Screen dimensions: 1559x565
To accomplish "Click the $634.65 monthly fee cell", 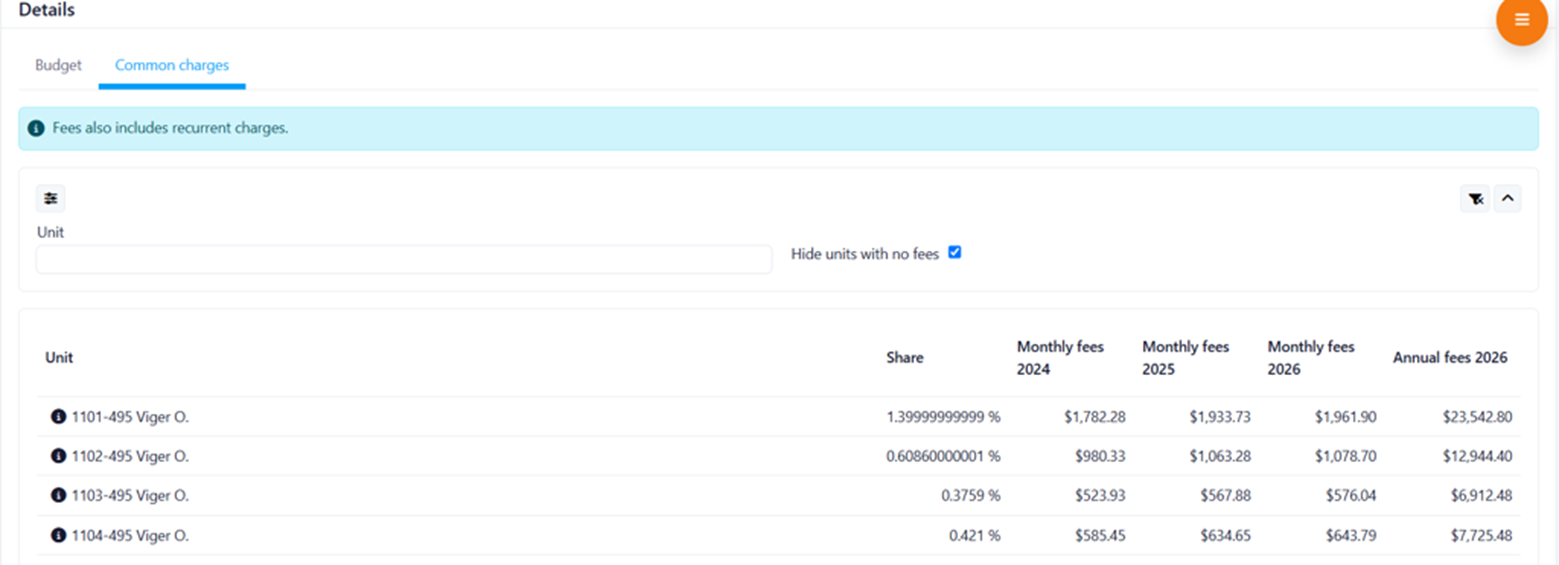I will pos(1226,536).
